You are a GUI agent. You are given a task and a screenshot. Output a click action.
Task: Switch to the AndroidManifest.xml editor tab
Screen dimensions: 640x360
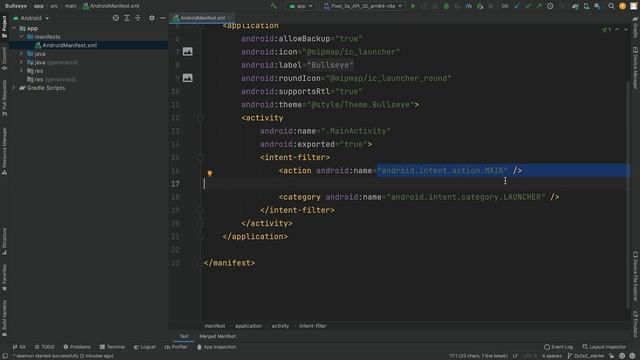pos(203,18)
